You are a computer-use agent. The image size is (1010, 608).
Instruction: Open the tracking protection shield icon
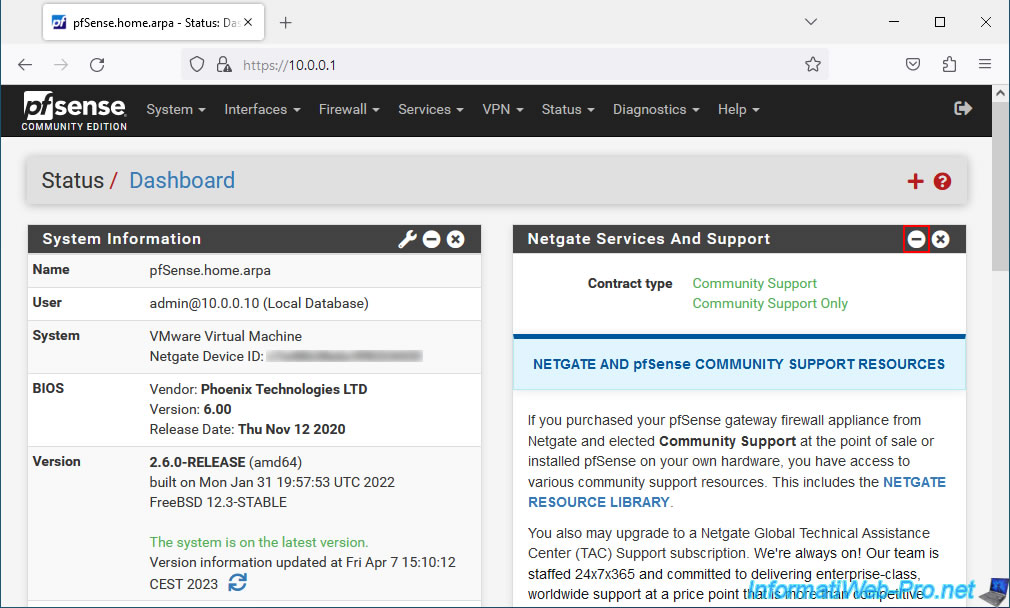tap(197, 64)
